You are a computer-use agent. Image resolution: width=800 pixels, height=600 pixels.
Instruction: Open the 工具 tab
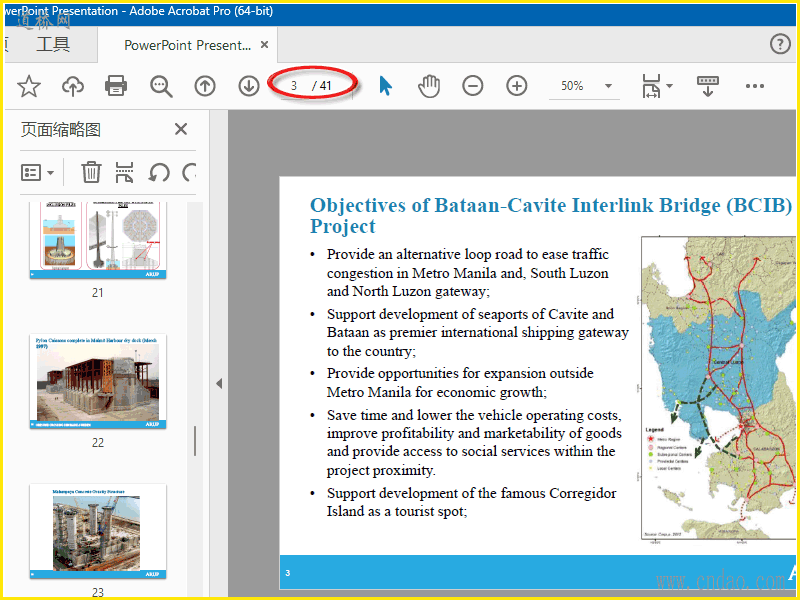(53, 44)
